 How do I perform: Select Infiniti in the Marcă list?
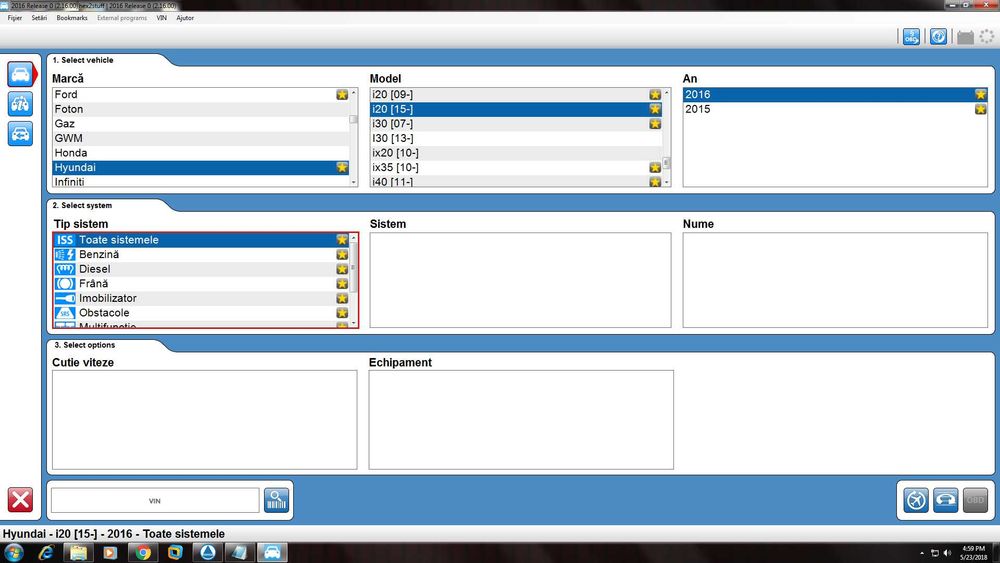click(201, 182)
